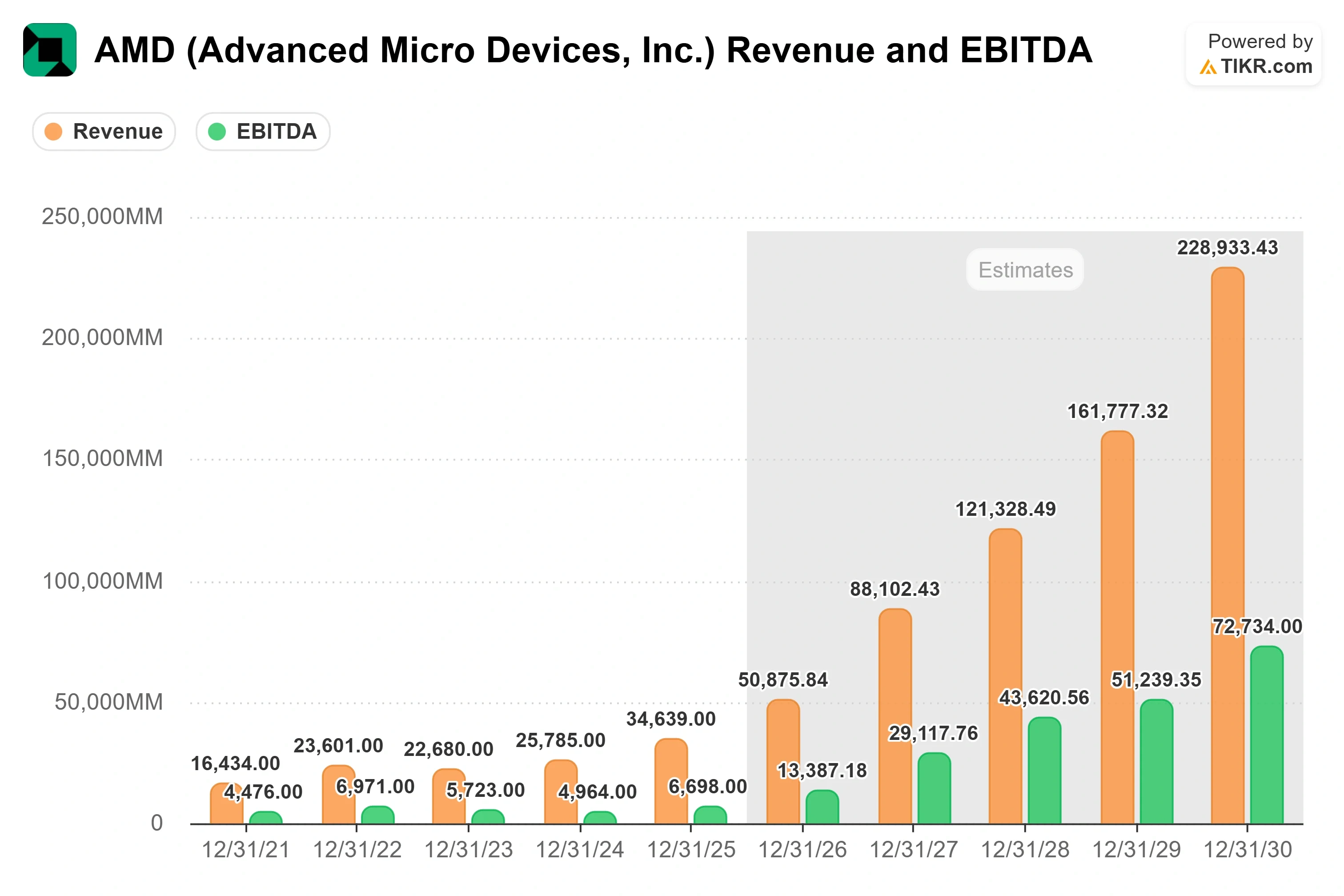Click the 12/31/21 axis tick label

click(x=245, y=850)
